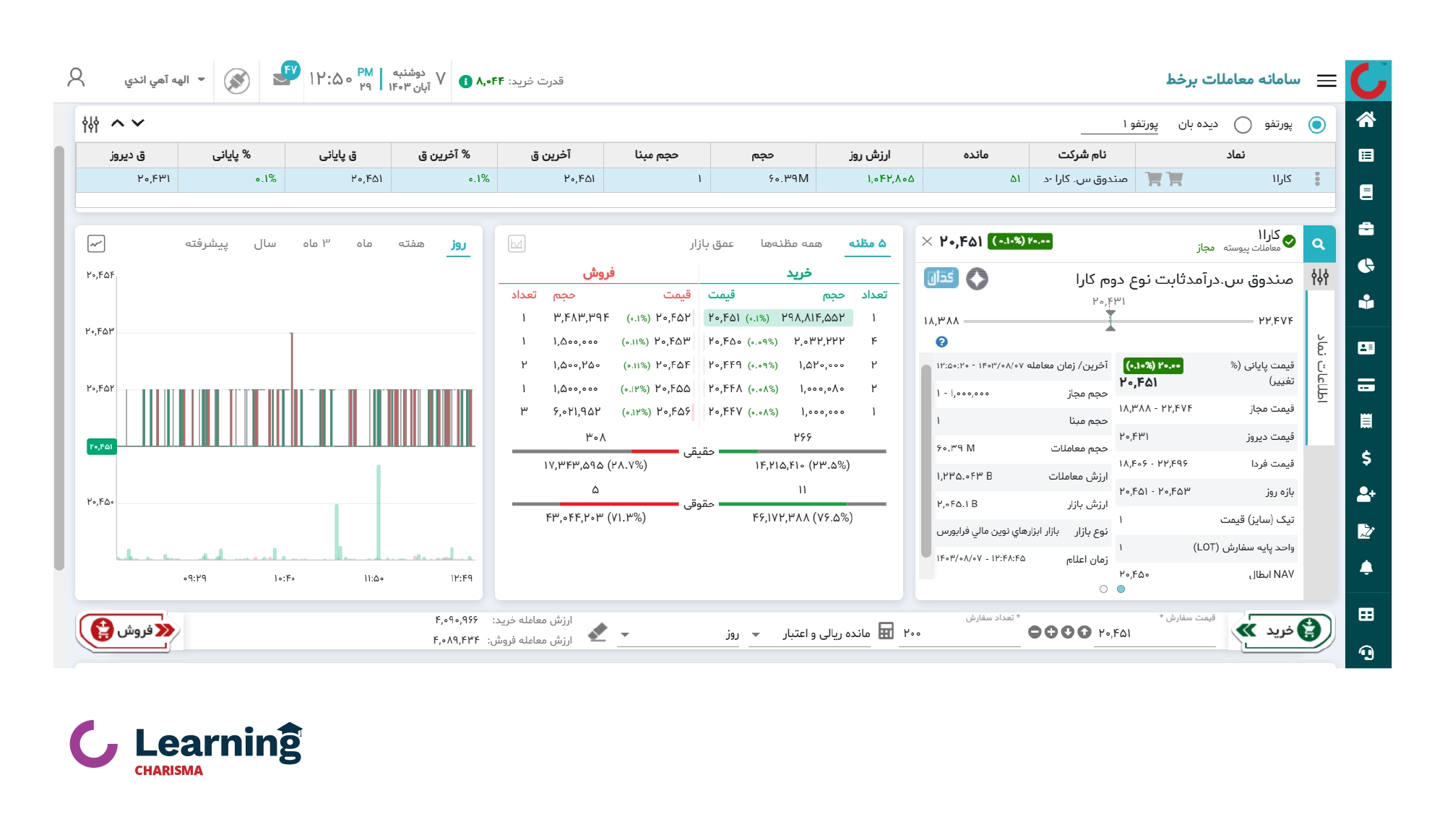Open the messages envelope icon with badge 47

[282, 79]
